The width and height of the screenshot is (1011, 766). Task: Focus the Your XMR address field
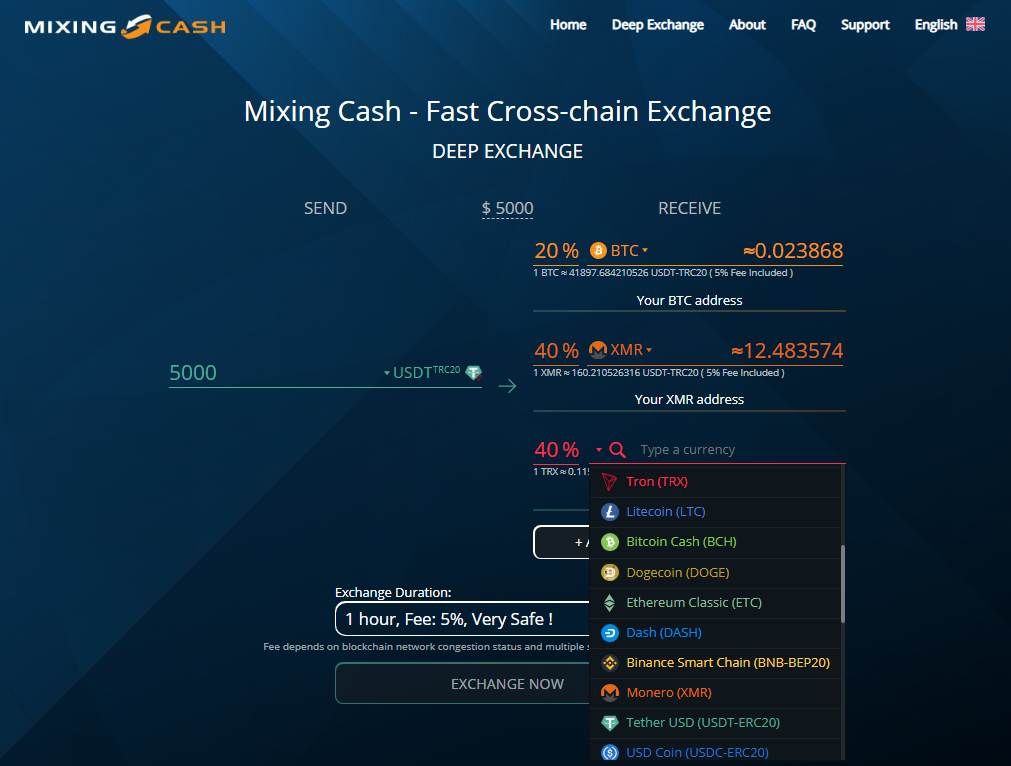click(x=689, y=400)
